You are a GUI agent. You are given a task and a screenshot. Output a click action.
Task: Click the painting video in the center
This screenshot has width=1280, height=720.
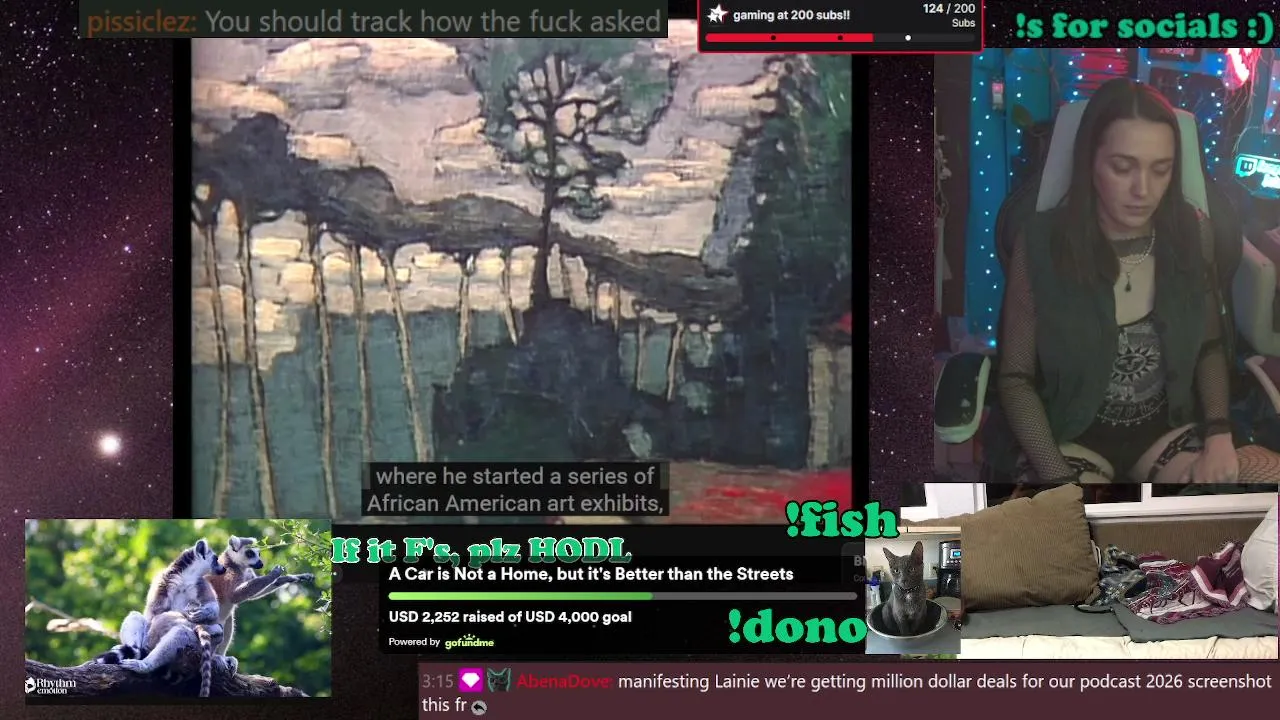521,270
